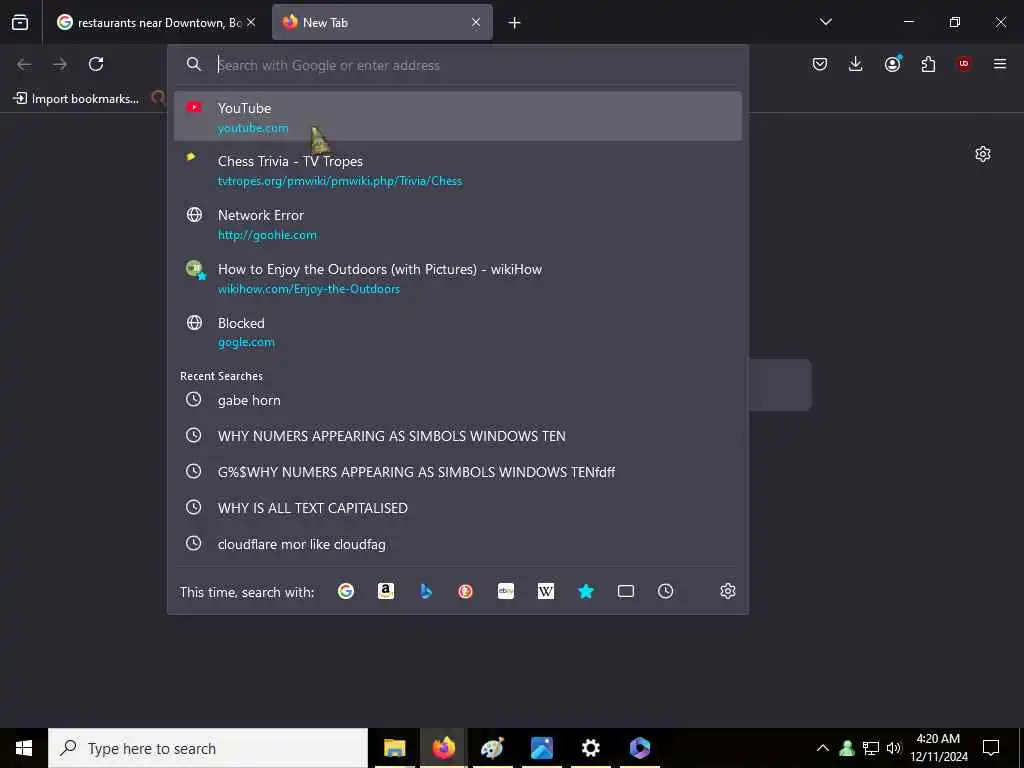The height and width of the screenshot is (768, 1024).
Task: Open the volume tray control
Action: [x=893, y=748]
